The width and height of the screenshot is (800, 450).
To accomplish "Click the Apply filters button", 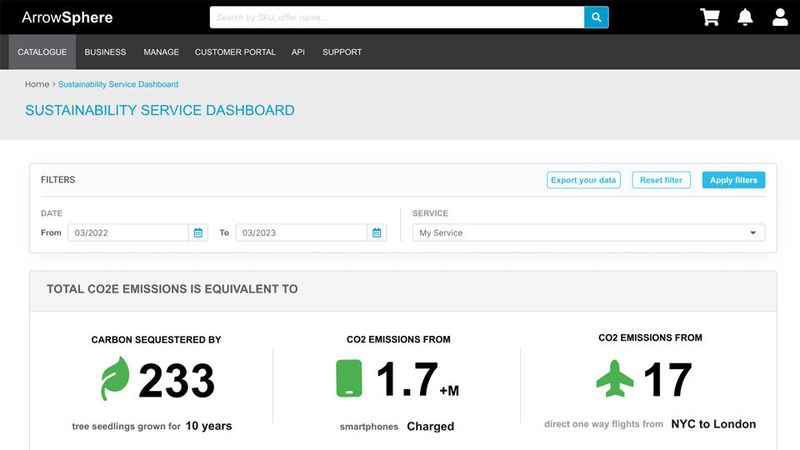I will (733, 180).
